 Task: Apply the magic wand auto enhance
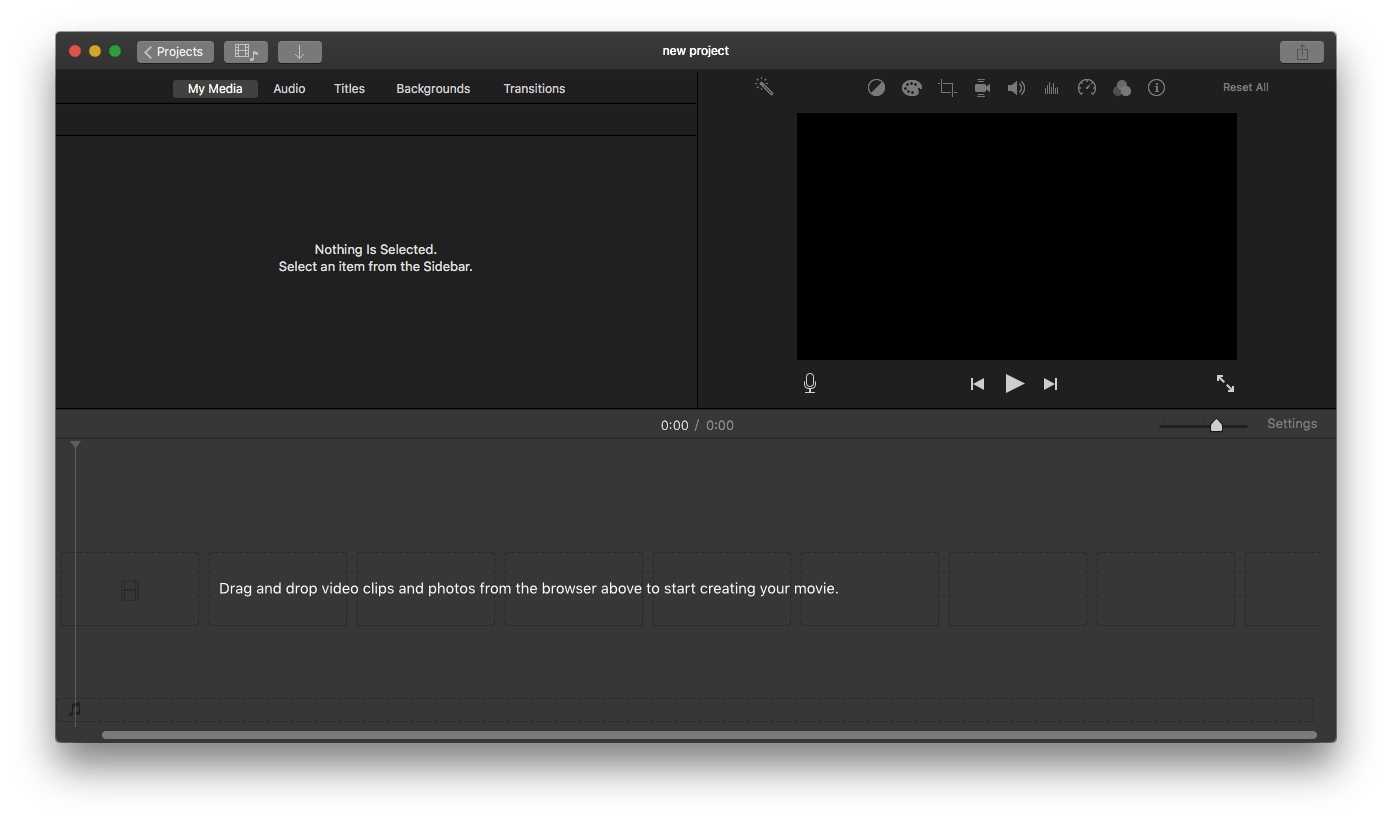(764, 87)
